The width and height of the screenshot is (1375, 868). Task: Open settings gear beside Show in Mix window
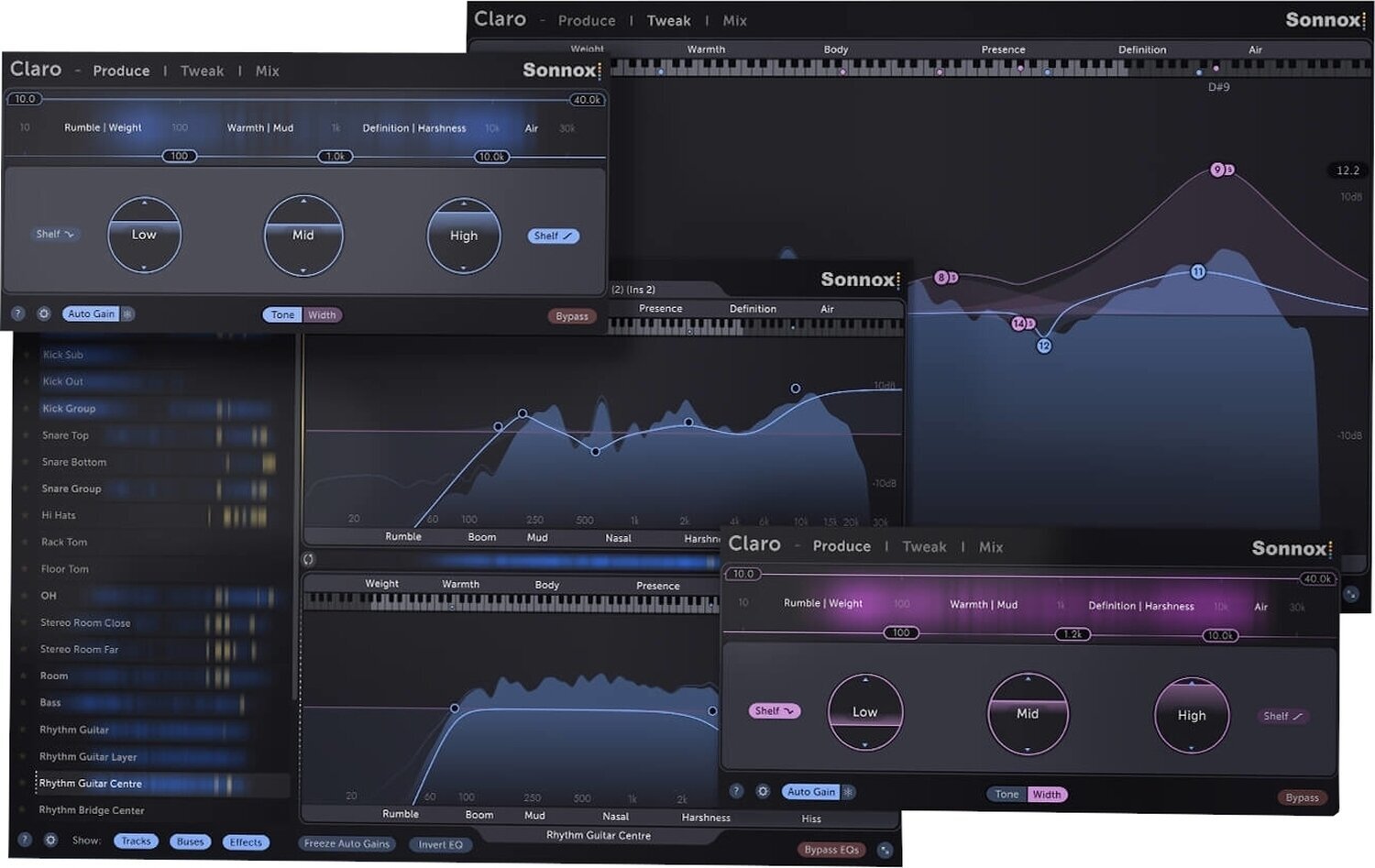point(50,840)
